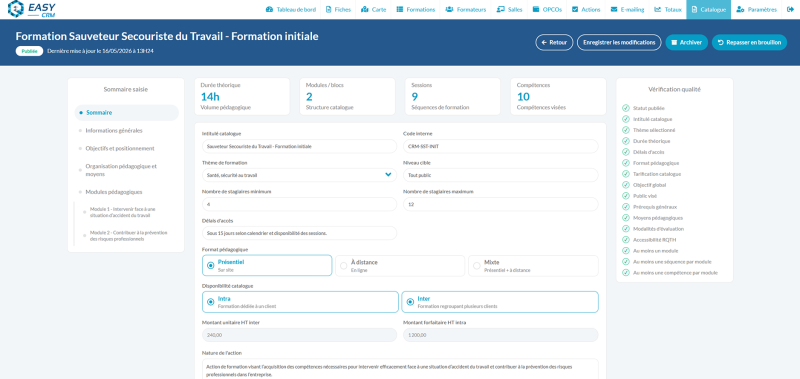This screenshot has width=800, height=379.
Task: Go to the Salles page
Action: click(x=509, y=9)
